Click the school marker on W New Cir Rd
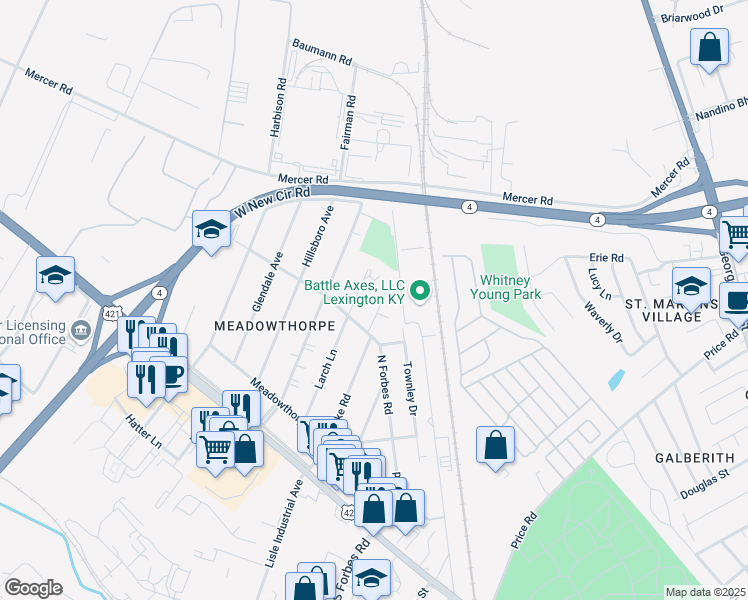 point(212,232)
